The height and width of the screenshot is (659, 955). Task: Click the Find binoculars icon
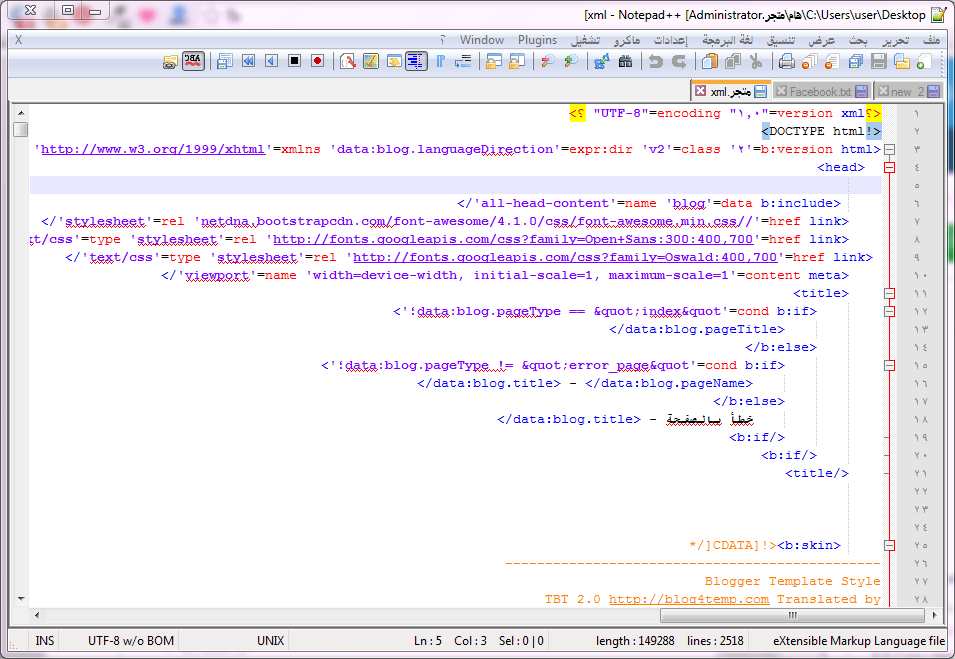626,61
